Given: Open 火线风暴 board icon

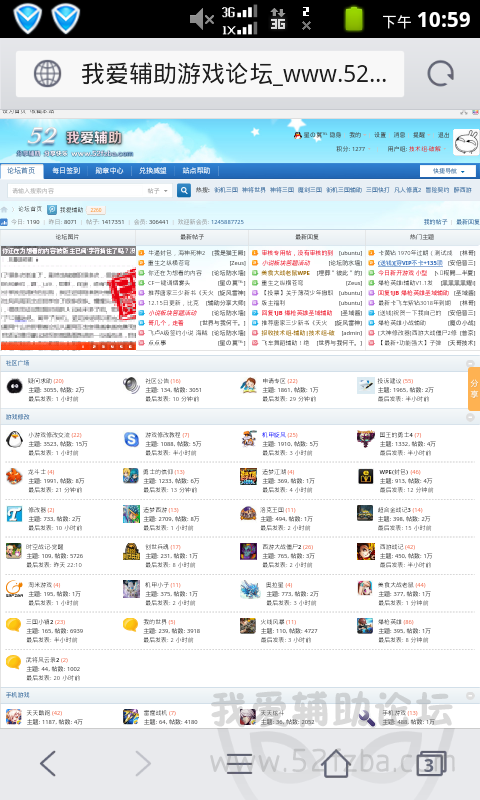Looking at the screenshot, I should 248,626.
